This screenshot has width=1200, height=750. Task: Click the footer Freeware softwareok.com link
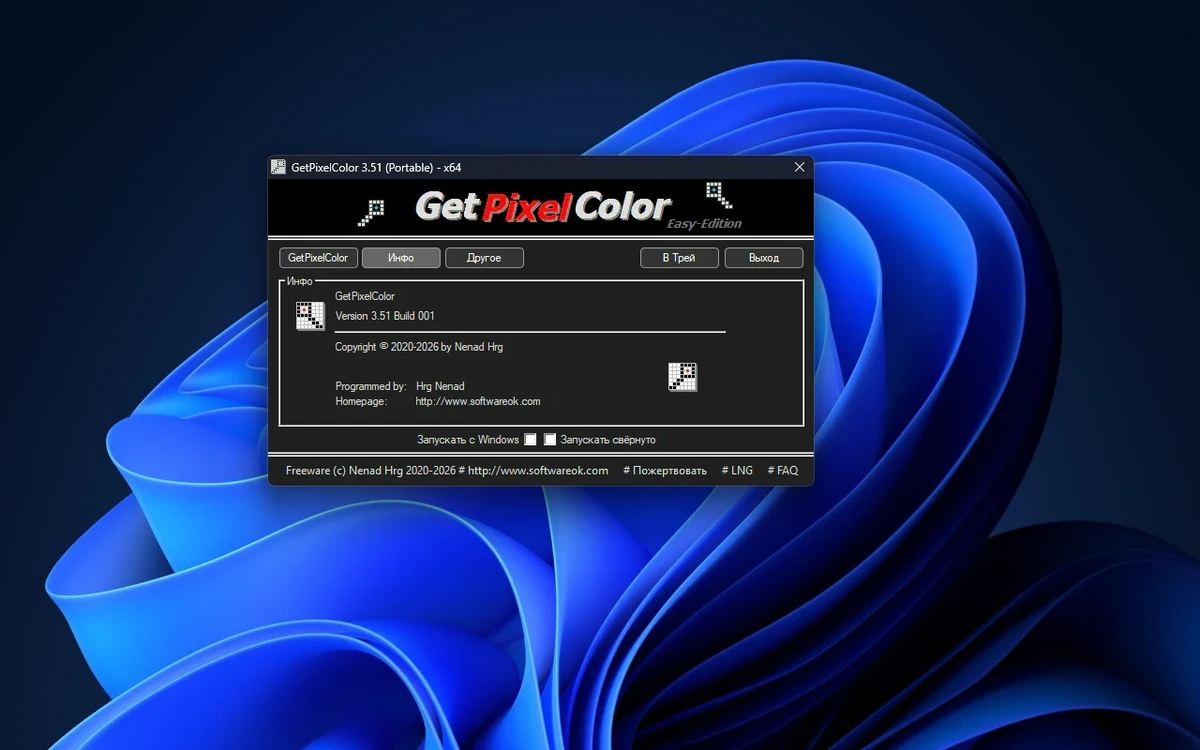click(447, 470)
